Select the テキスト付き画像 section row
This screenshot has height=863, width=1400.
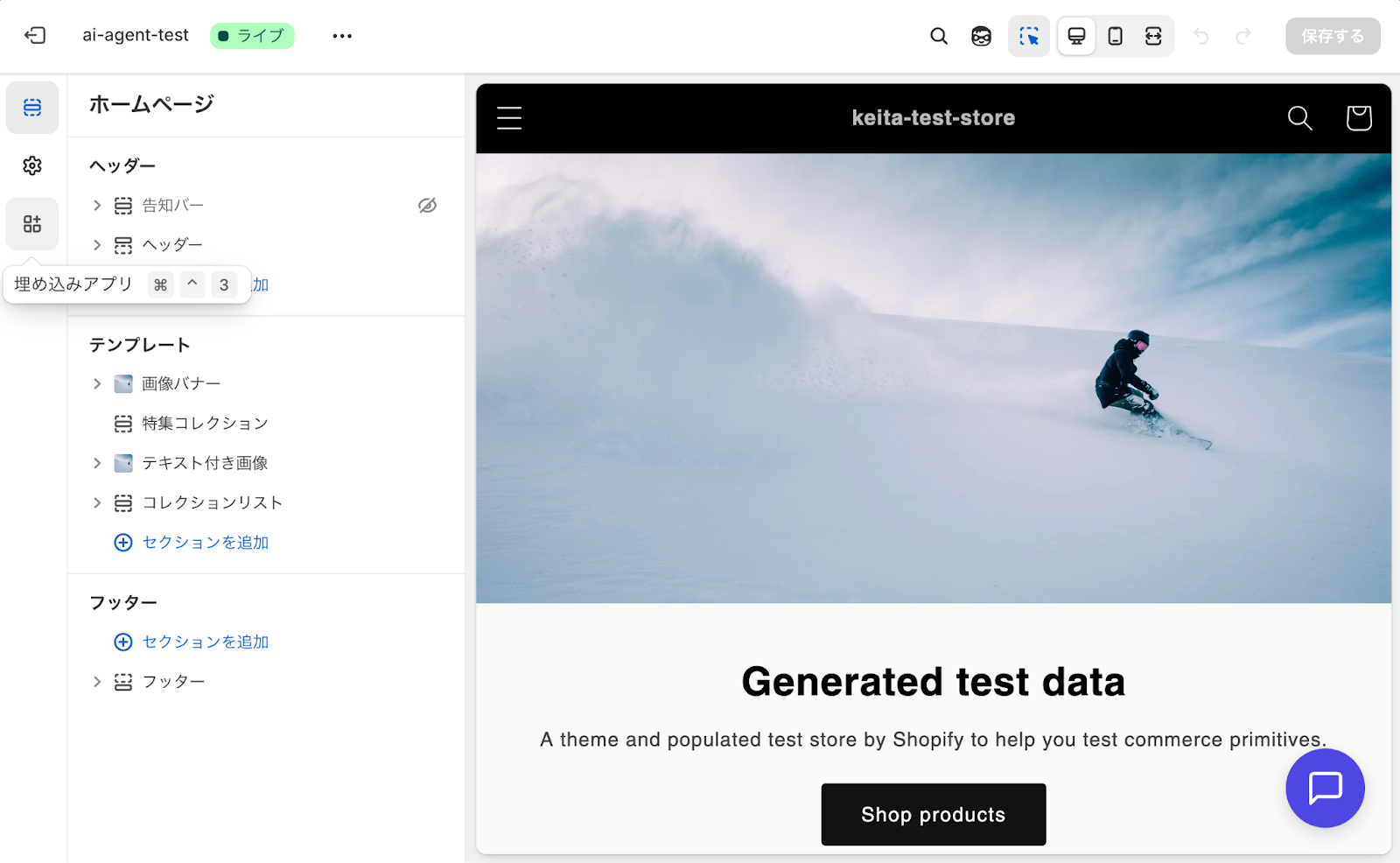click(x=265, y=463)
